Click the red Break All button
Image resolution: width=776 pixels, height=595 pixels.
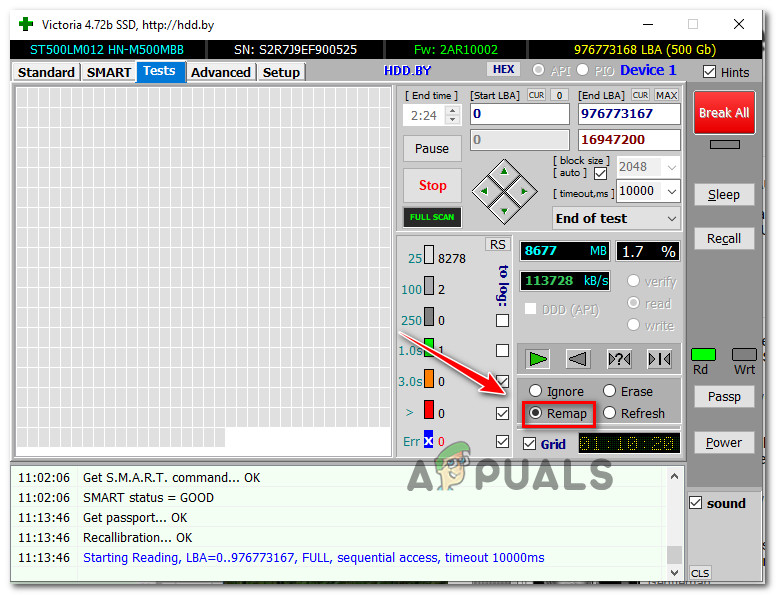[724, 112]
